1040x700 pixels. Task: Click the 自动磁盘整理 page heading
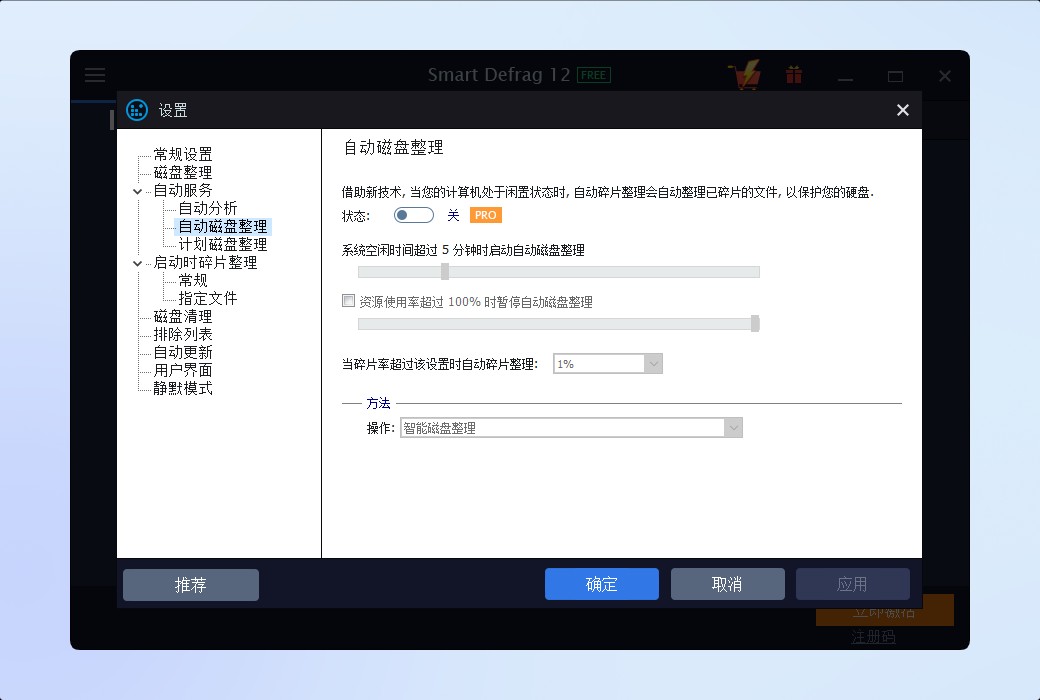(393, 147)
